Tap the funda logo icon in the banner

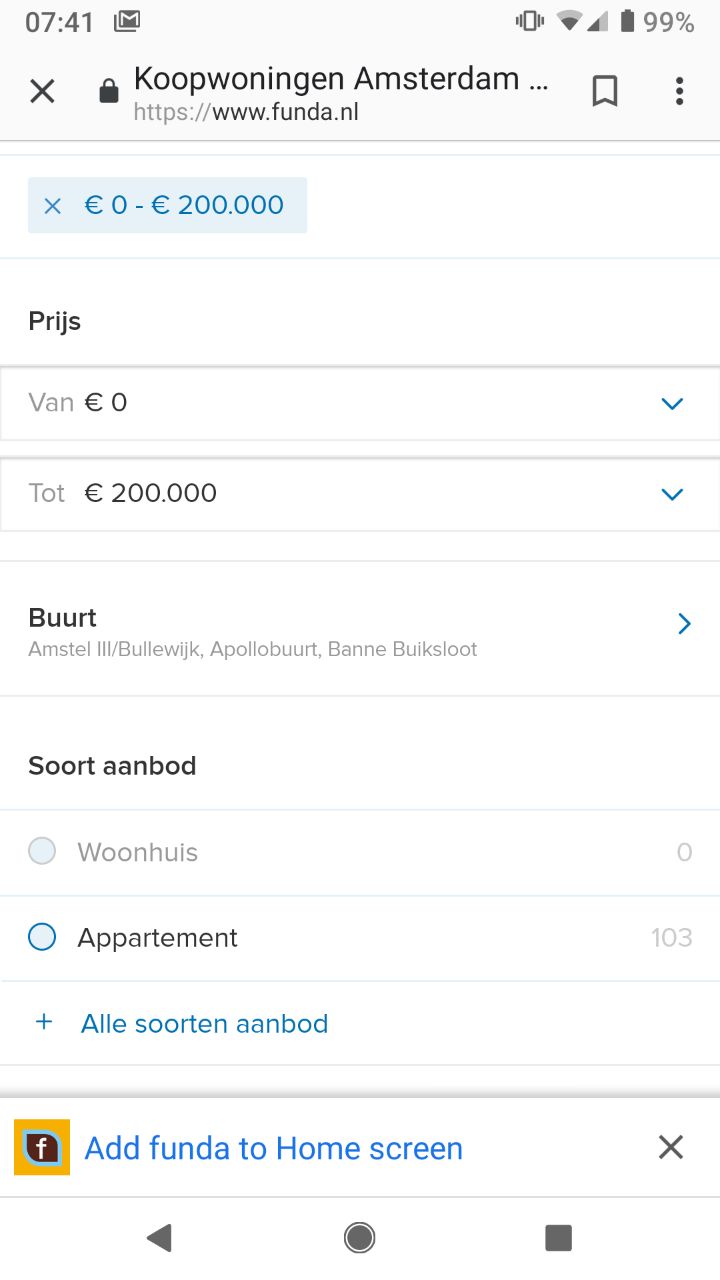click(x=42, y=1147)
